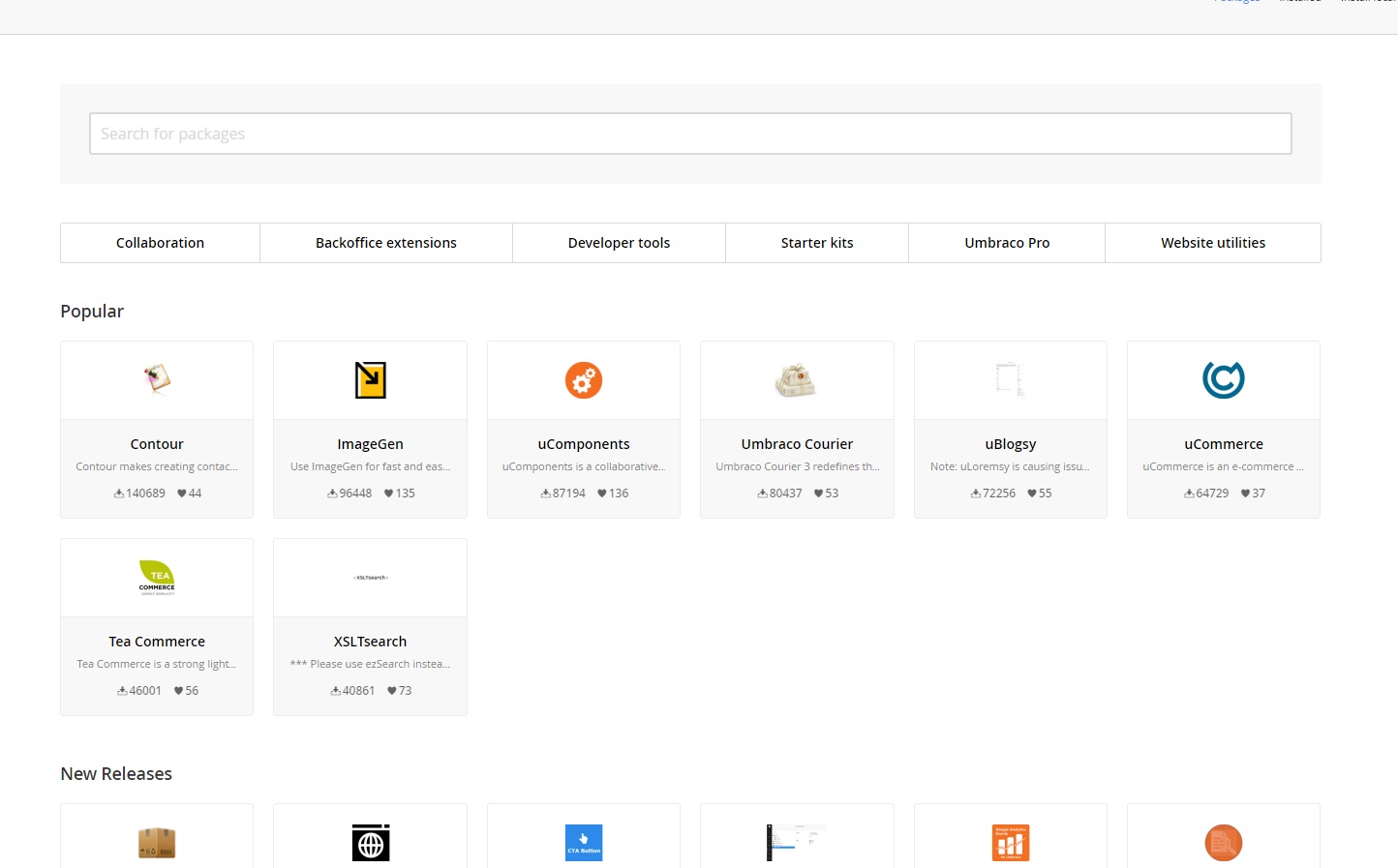Click the XSLTsearch small logo

pyautogui.click(x=370, y=578)
